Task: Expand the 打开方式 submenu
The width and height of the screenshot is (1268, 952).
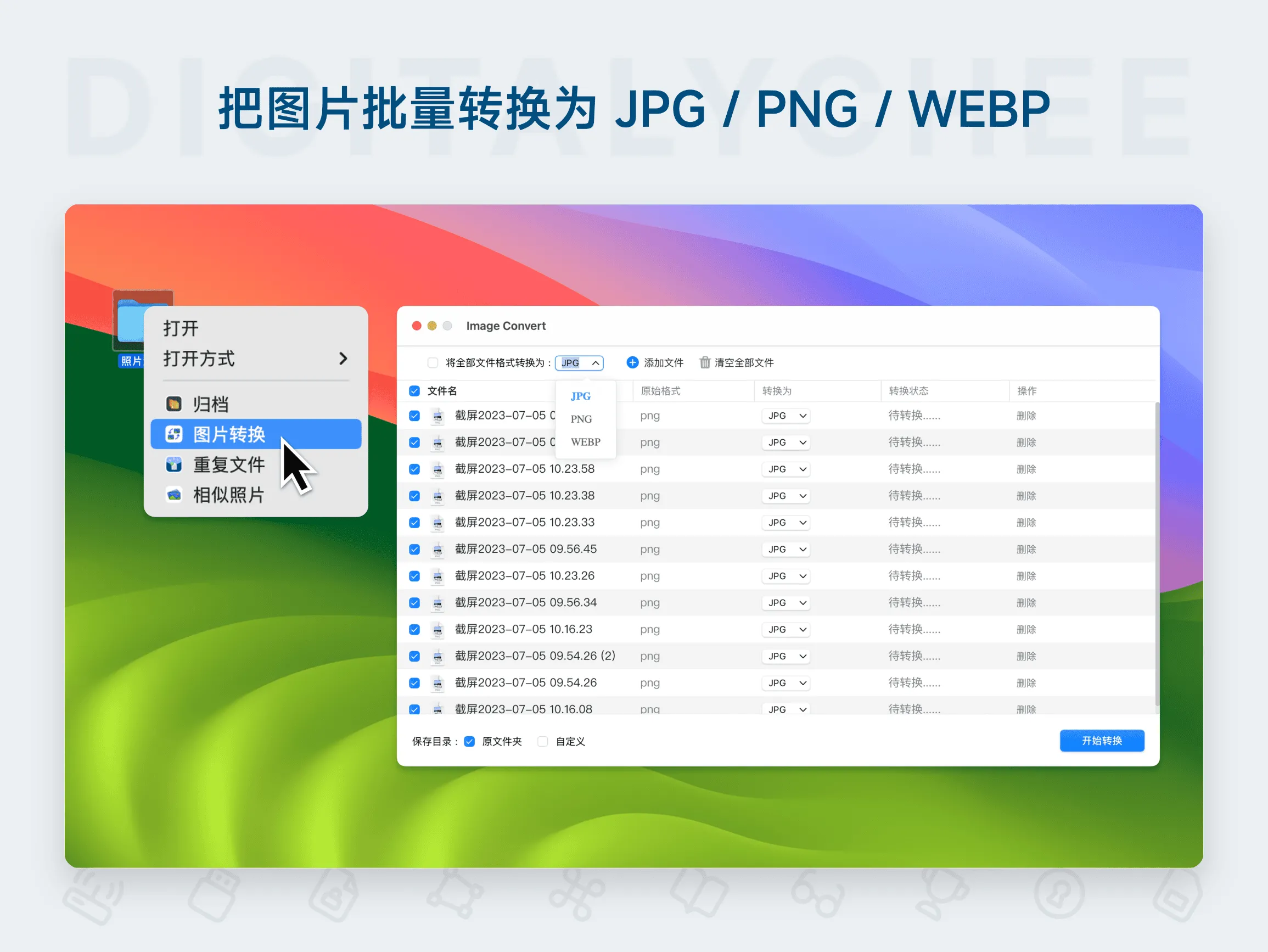Action: click(x=198, y=359)
